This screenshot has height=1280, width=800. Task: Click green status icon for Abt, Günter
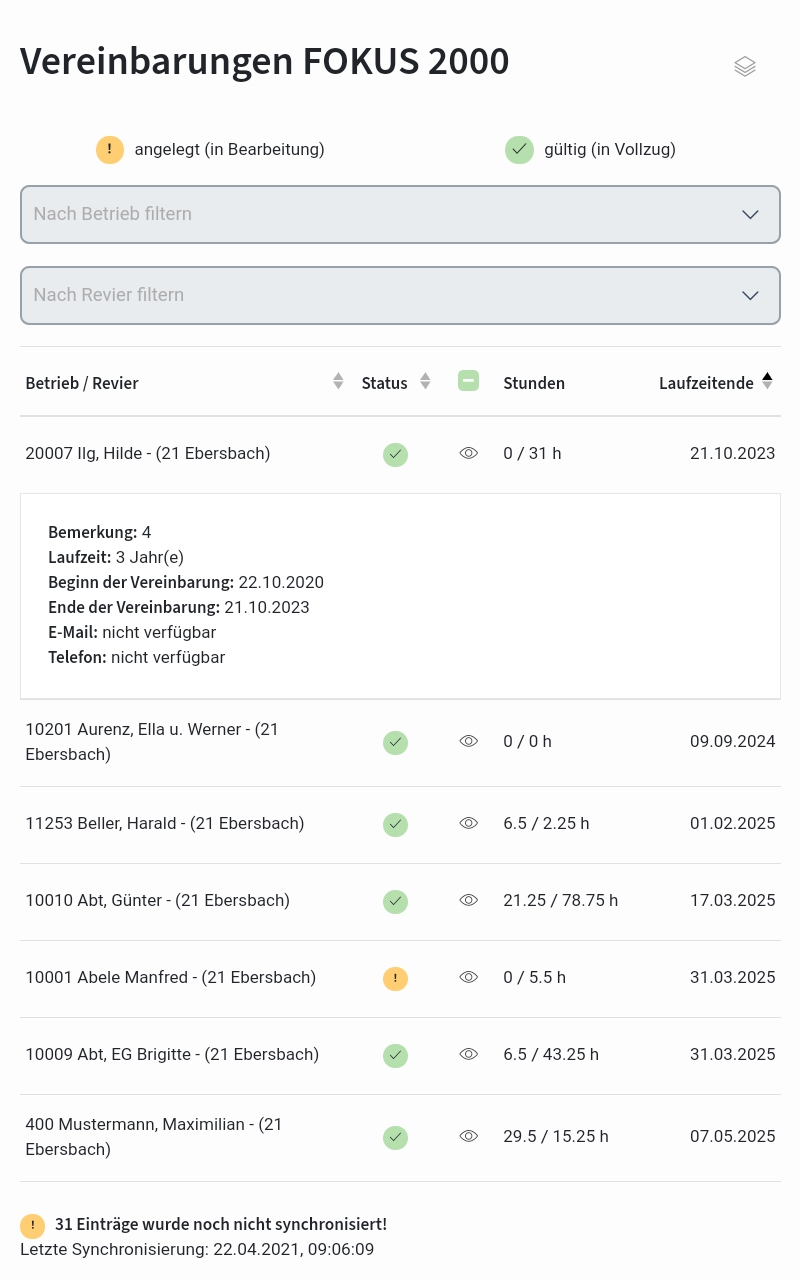click(x=395, y=902)
